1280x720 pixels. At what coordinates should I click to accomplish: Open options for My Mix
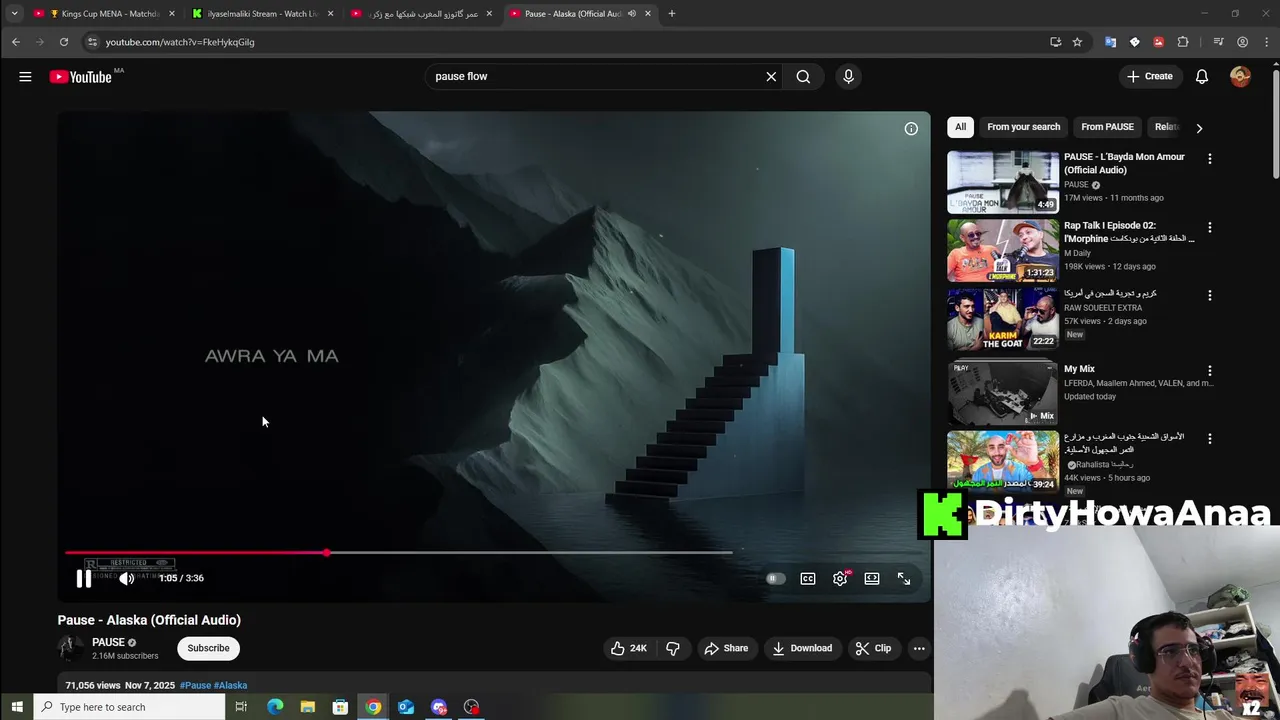coord(1209,371)
